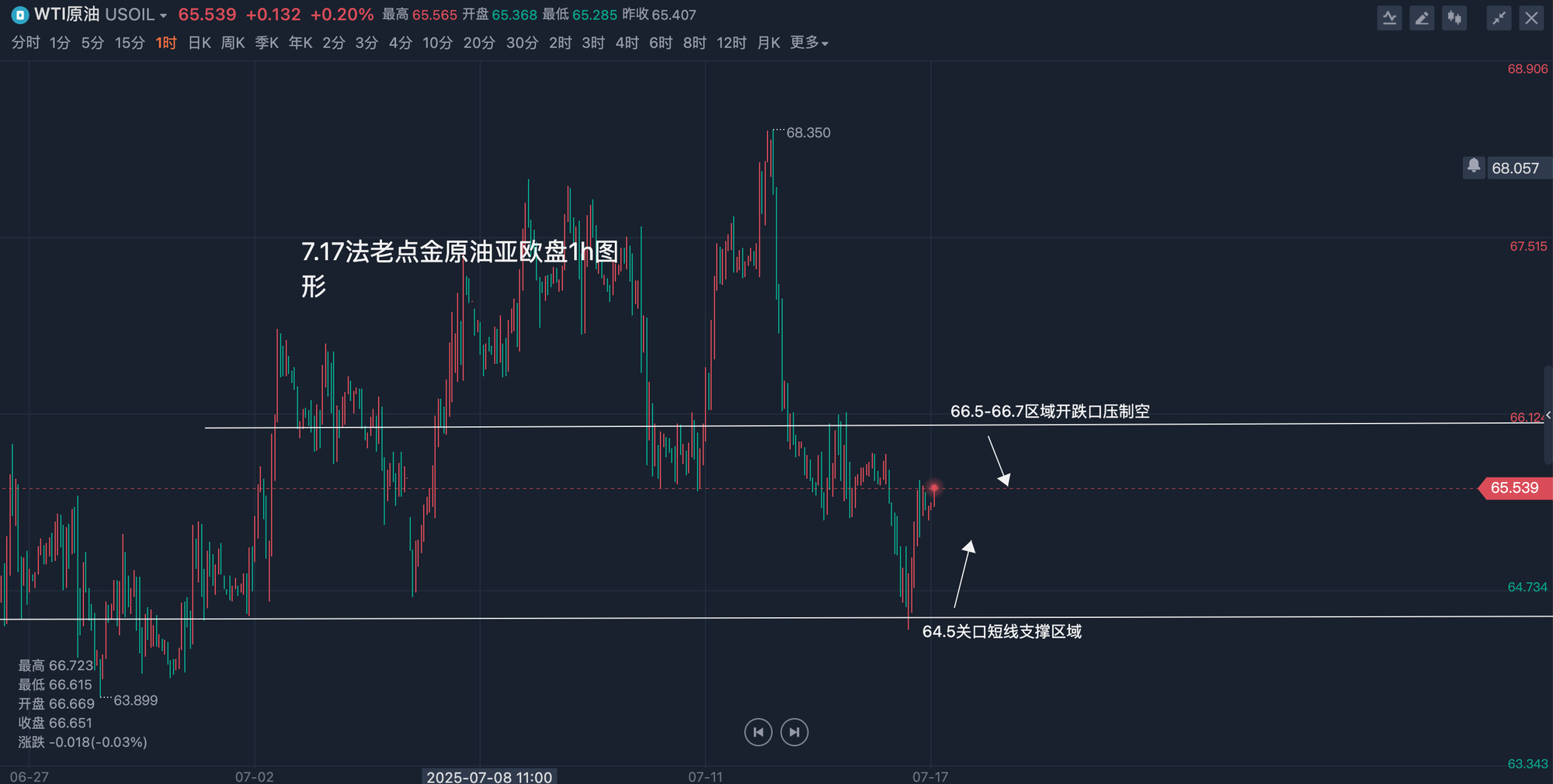Close the chart with the X icon
This screenshot has height=784, width=1553.
(1531, 18)
